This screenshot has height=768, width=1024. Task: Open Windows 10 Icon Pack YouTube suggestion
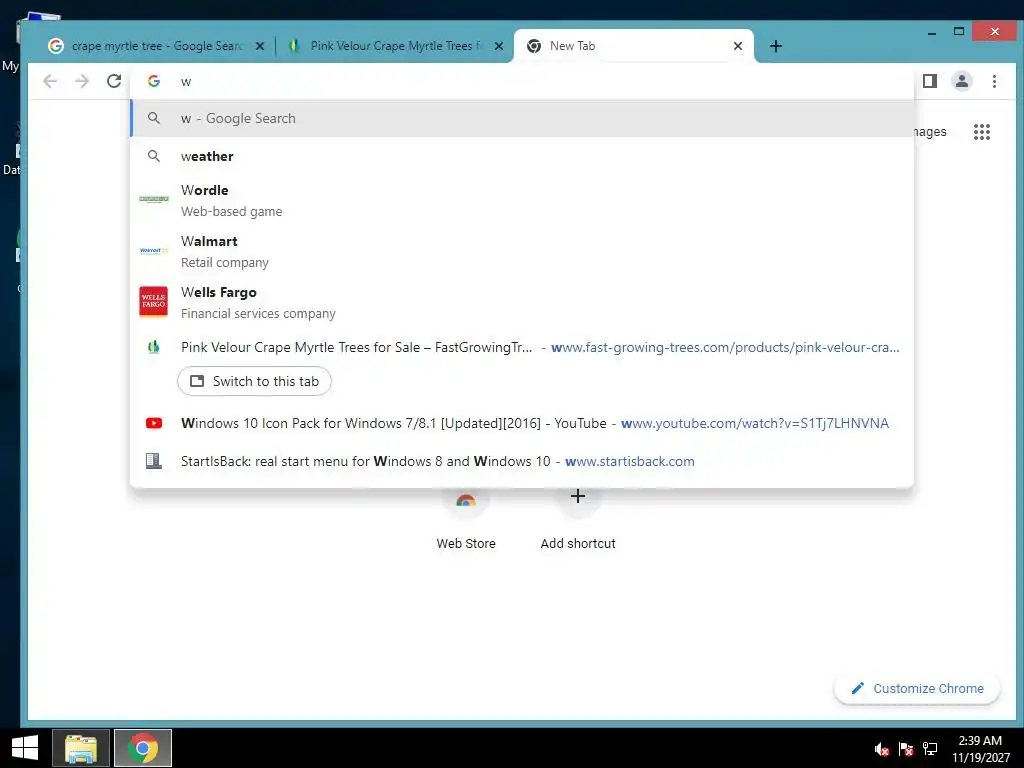click(522, 423)
